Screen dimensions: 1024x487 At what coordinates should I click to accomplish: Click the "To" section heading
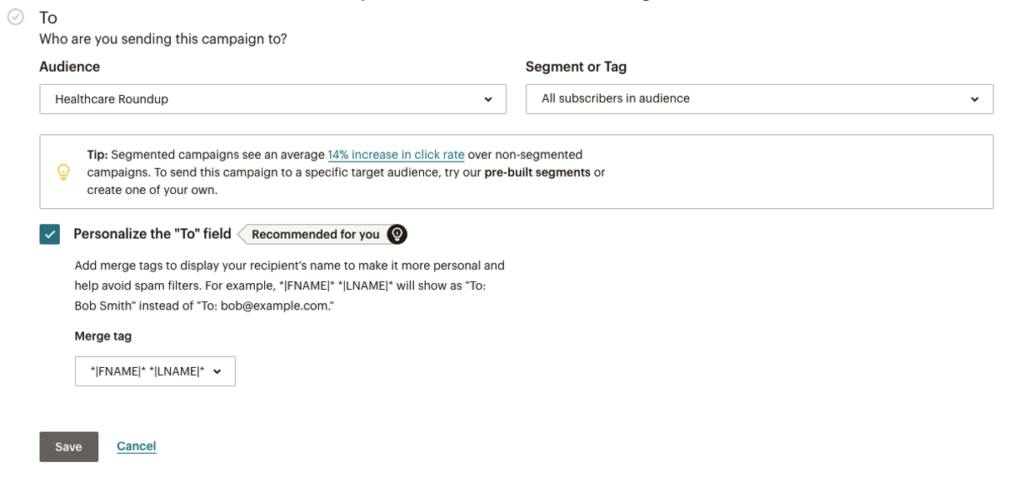(x=48, y=18)
